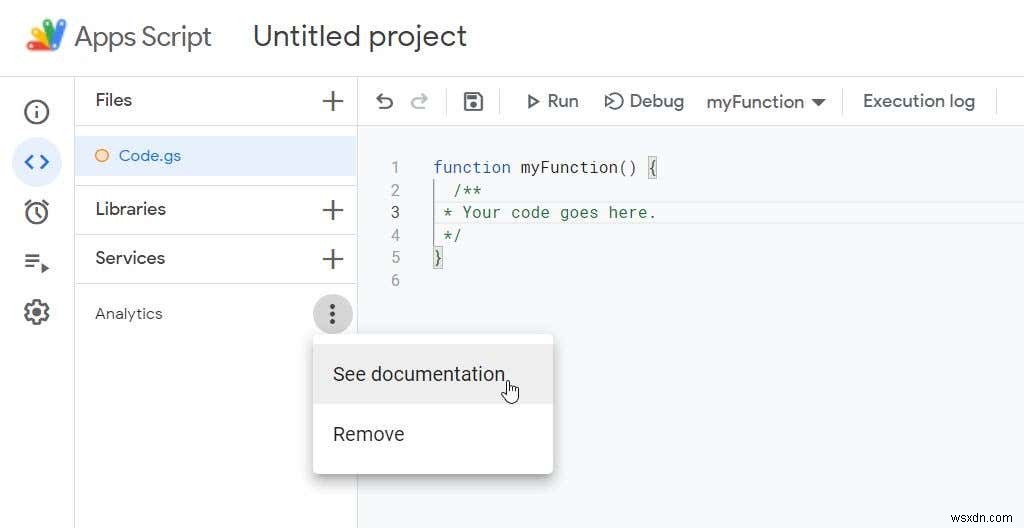Viewport: 1024px width, 528px height.
Task: Click line number 6 in the editor
Action: point(394,280)
